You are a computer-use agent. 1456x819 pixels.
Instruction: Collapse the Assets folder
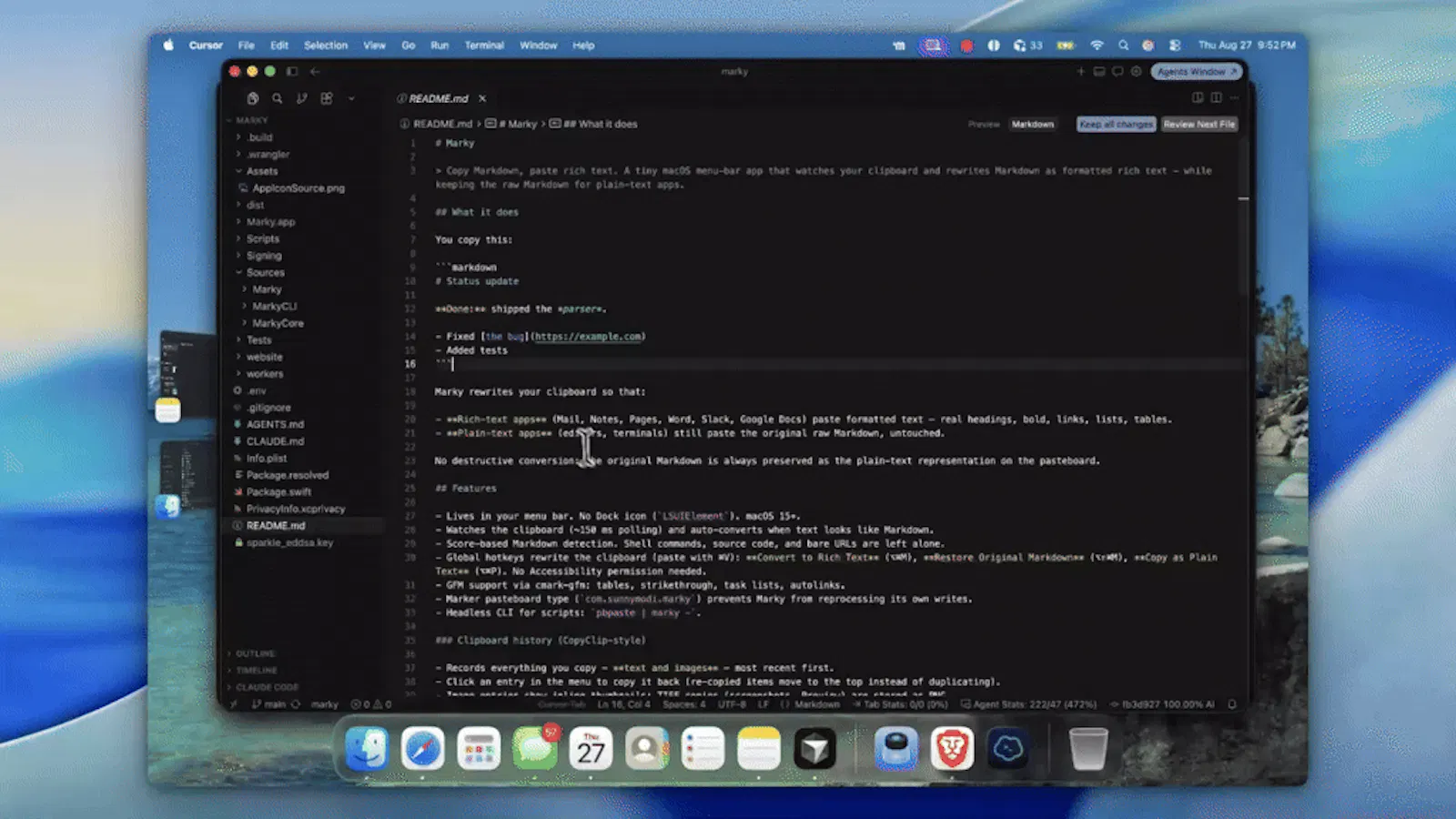[x=261, y=171]
